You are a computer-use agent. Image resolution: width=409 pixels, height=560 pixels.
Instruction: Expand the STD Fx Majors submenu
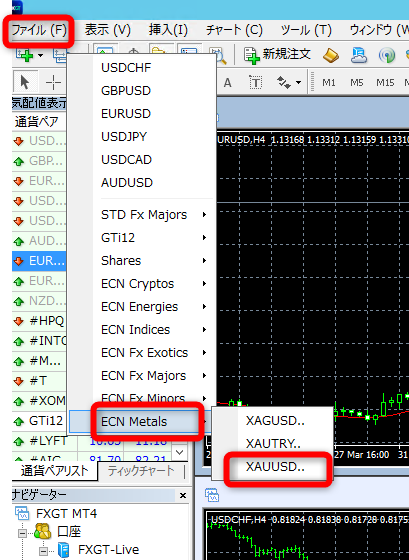(141, 215)
